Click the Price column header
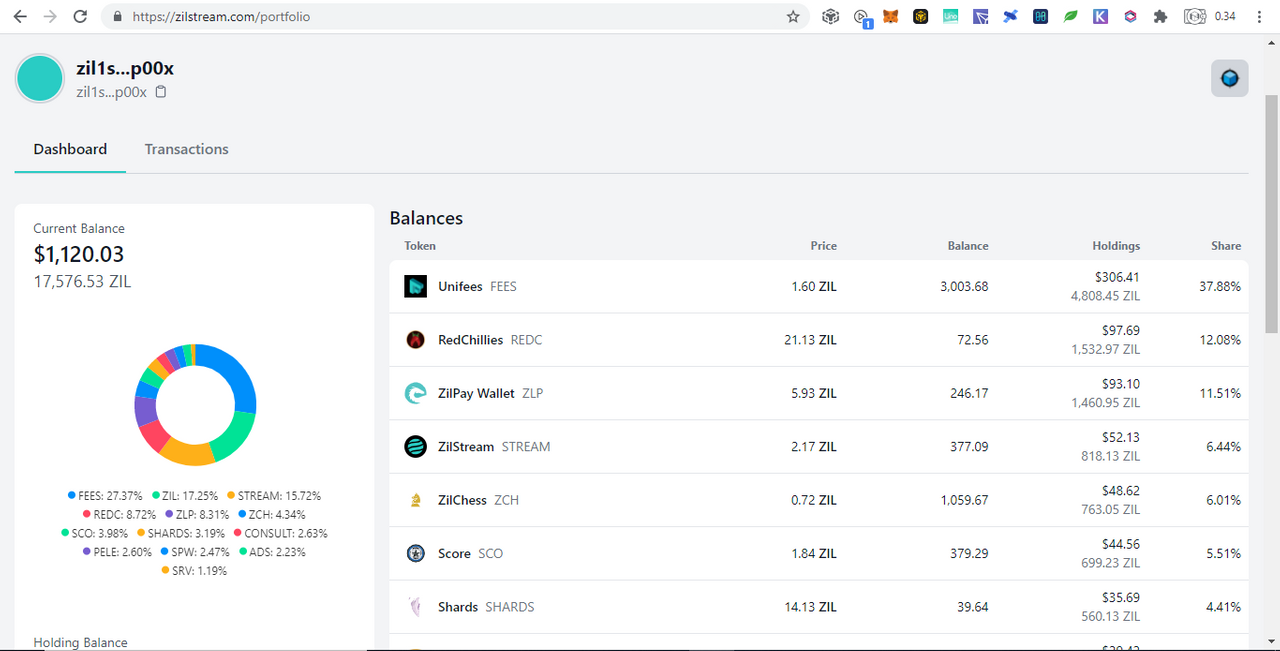The height and width of the screenshot is (651, 1280). coord(824,246)
